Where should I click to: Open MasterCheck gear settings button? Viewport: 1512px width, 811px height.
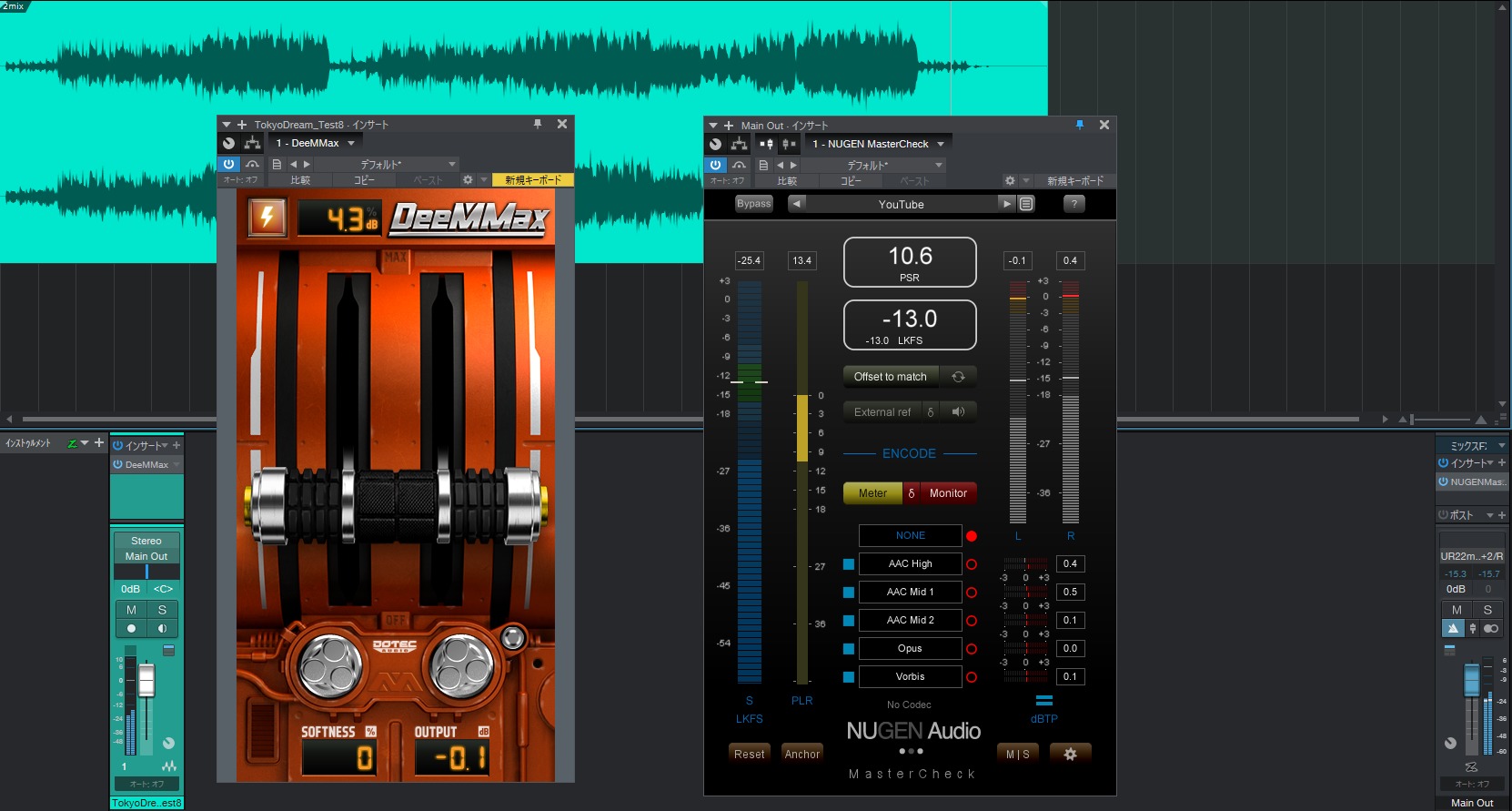pos(1070,754)
